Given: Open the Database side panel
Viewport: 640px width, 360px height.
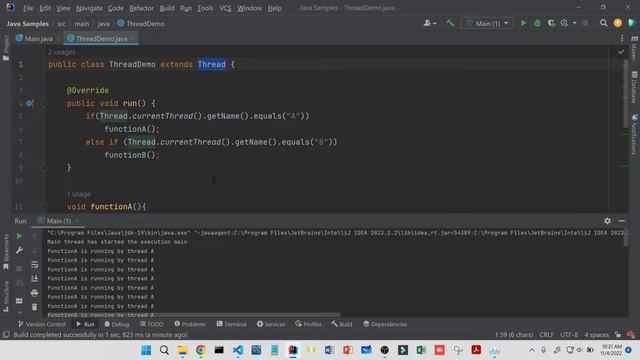Looking at the screenshot, I should [634, 87].
